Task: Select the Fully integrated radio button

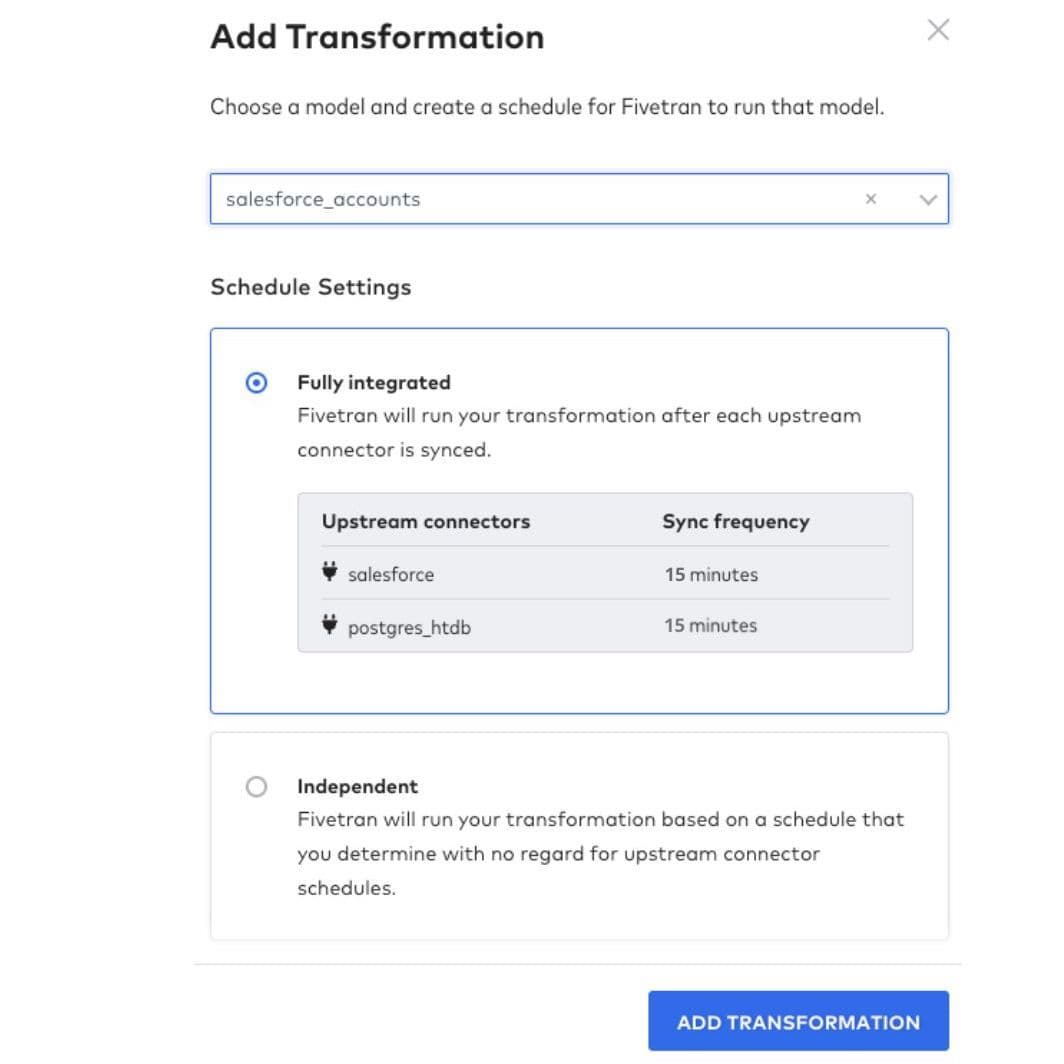Action: (257, 383)
